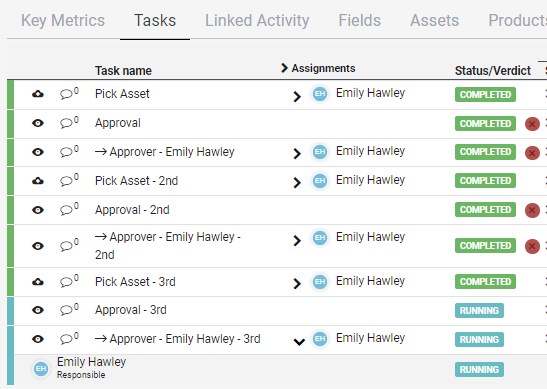Viewport: 547px width, 389px height.
Task: Click upload cloud icon for Pick Asset - 3rd
Action: 38,282
